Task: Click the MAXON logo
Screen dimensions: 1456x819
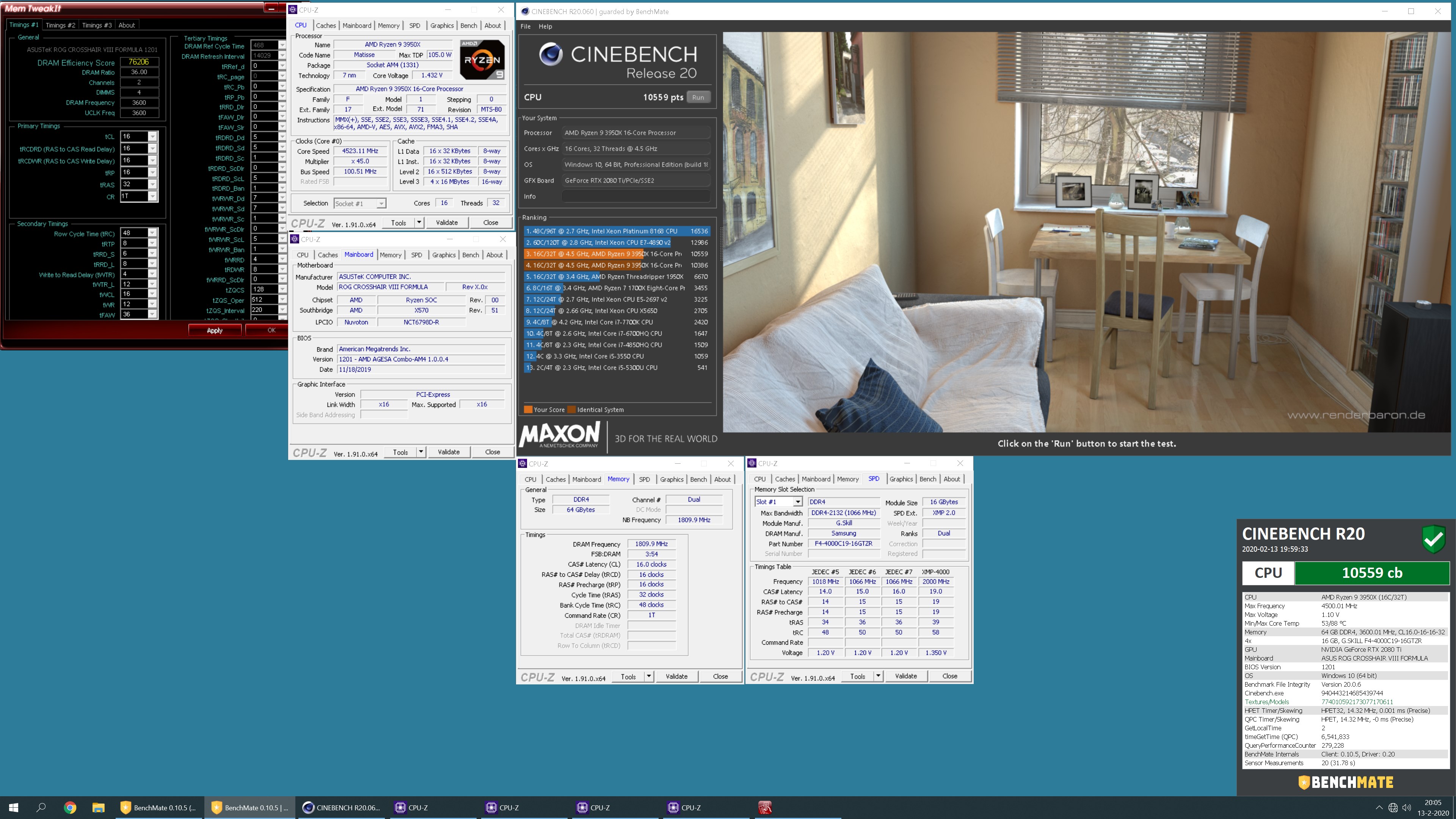Action: point(560,435)
